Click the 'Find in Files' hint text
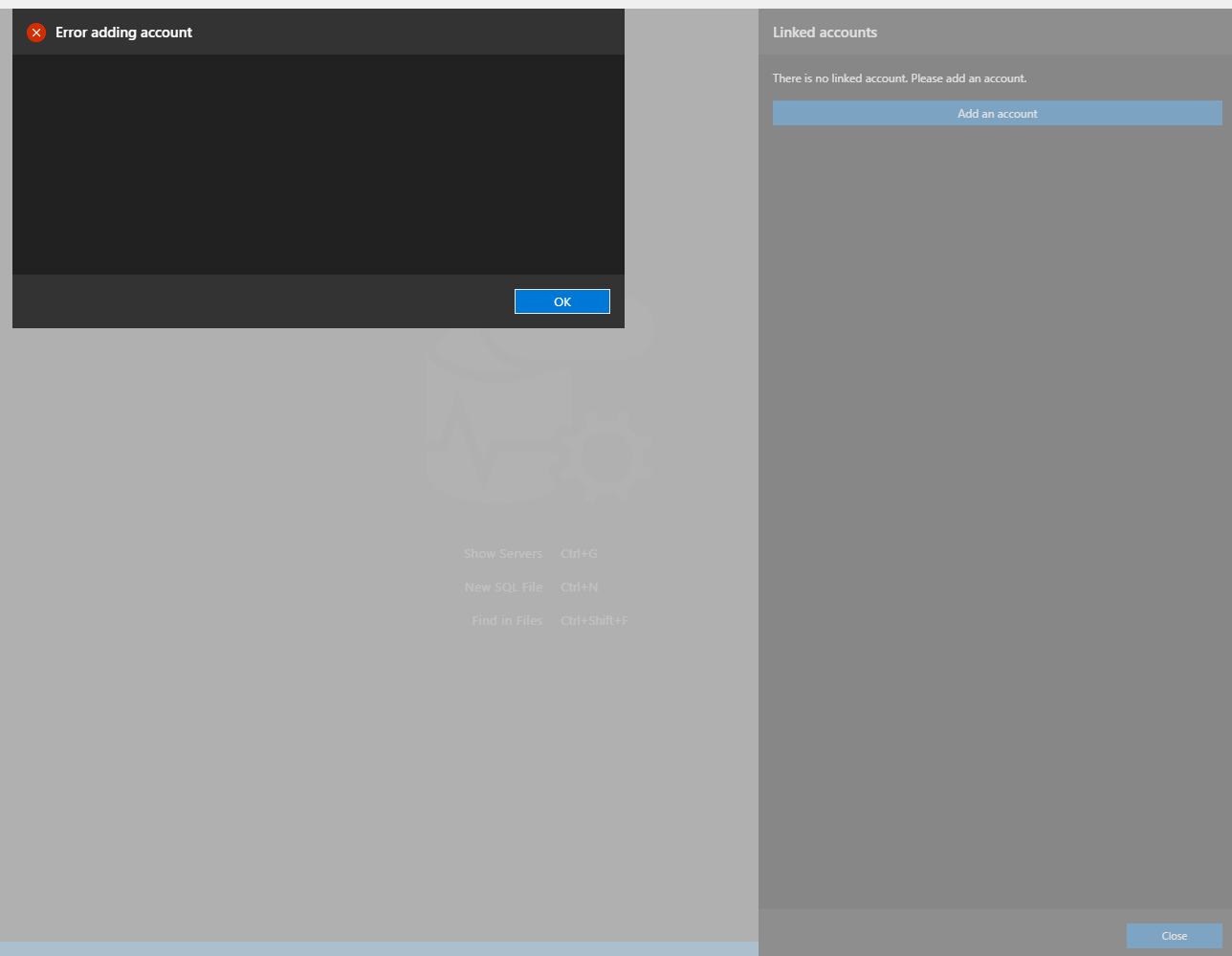The image size is (1232, 956). point(507,621)
